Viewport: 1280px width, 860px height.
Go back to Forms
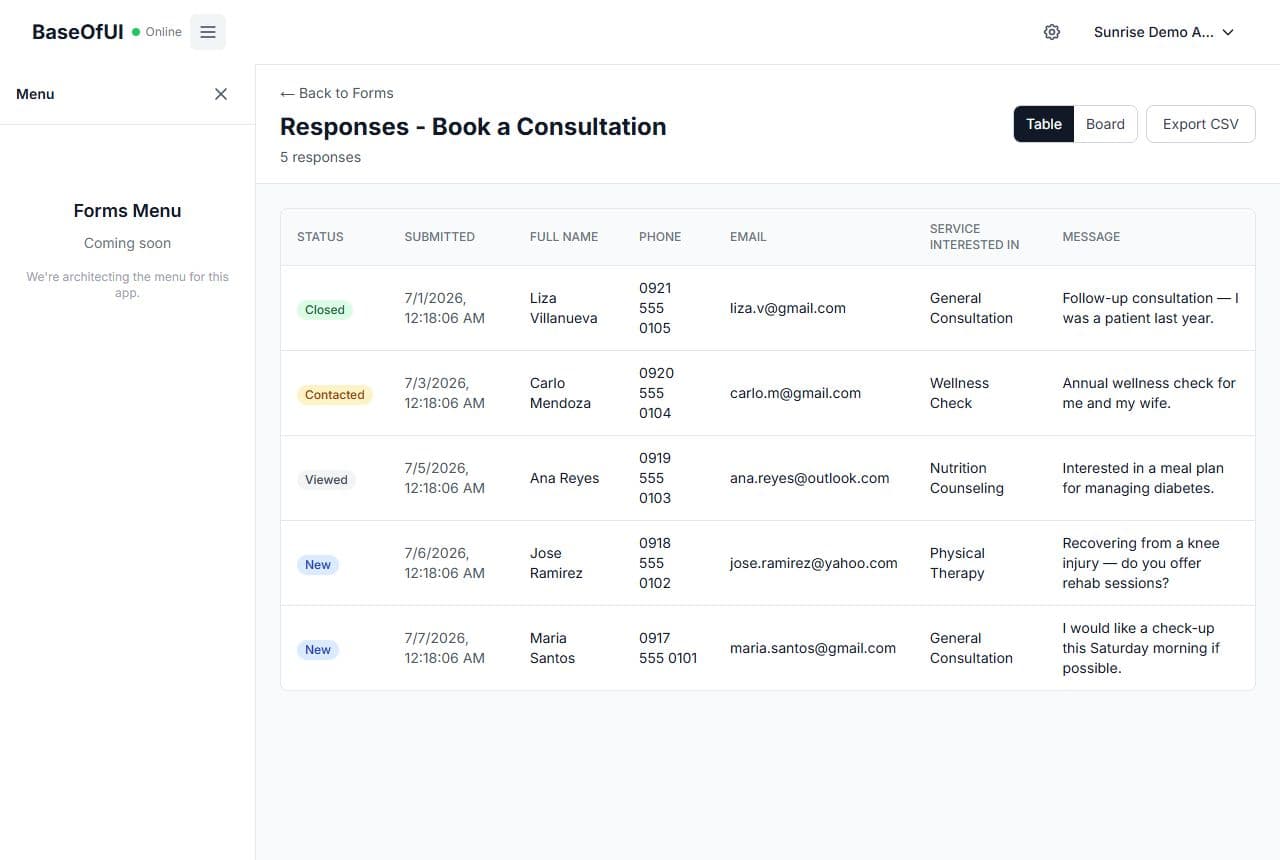click(x=337, y=93)
